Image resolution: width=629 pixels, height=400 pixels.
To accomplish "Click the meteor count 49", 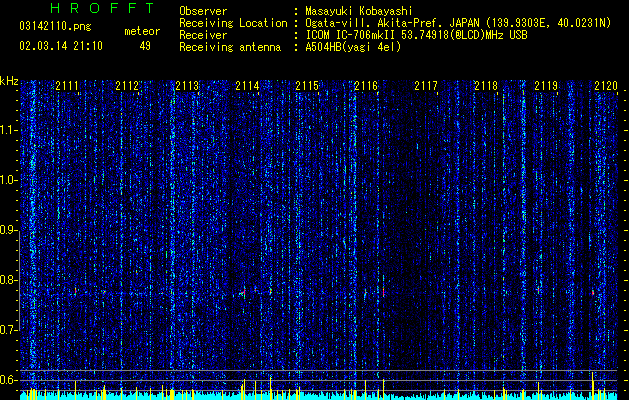I will pyautogui.click(x=145, y=46).
